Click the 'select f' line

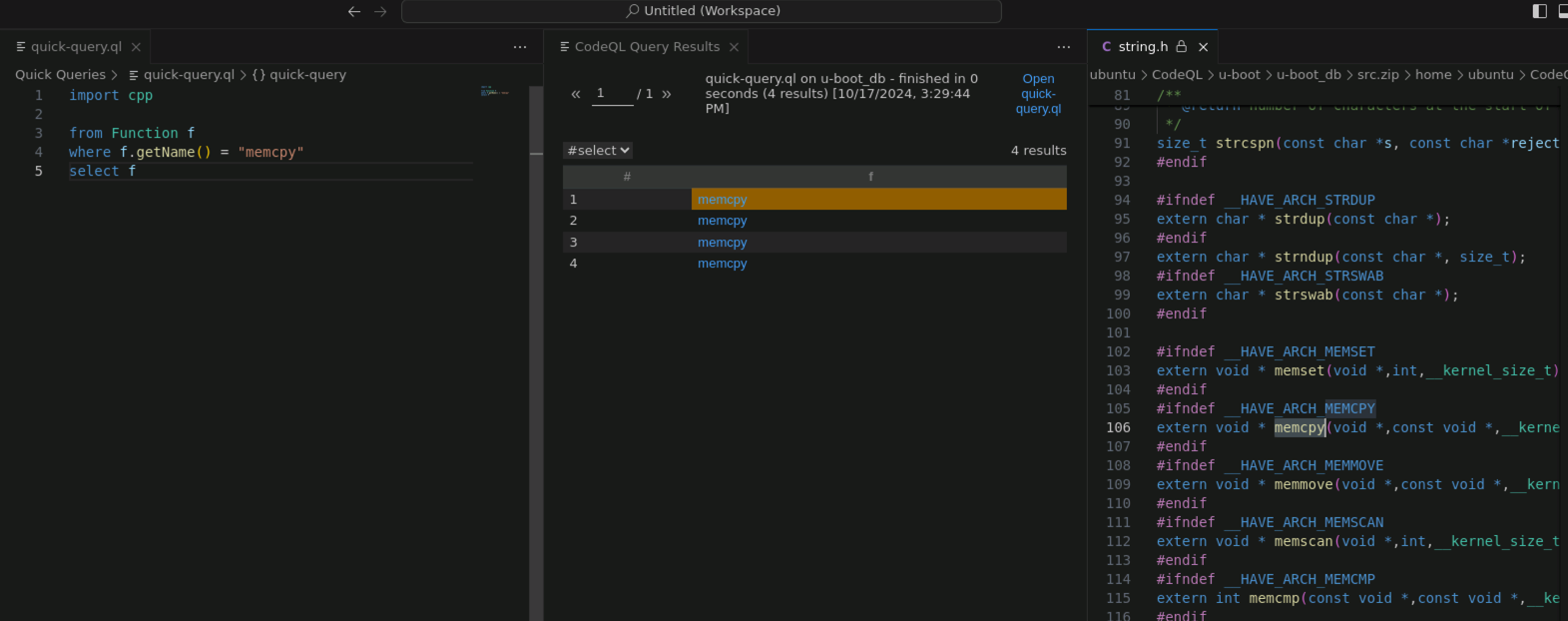[x=102, y=172]
